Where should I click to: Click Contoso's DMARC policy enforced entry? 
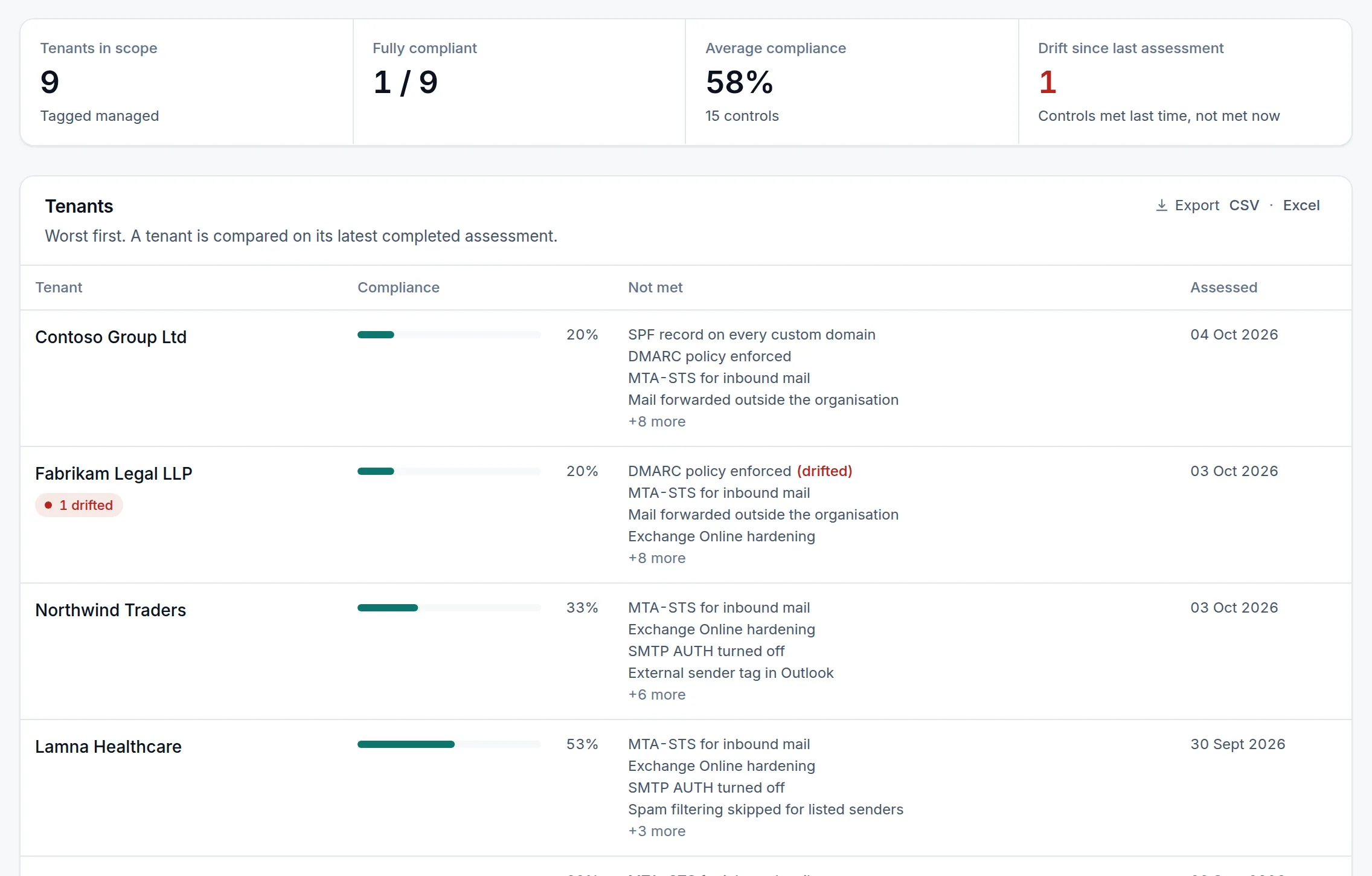[710, 356]
